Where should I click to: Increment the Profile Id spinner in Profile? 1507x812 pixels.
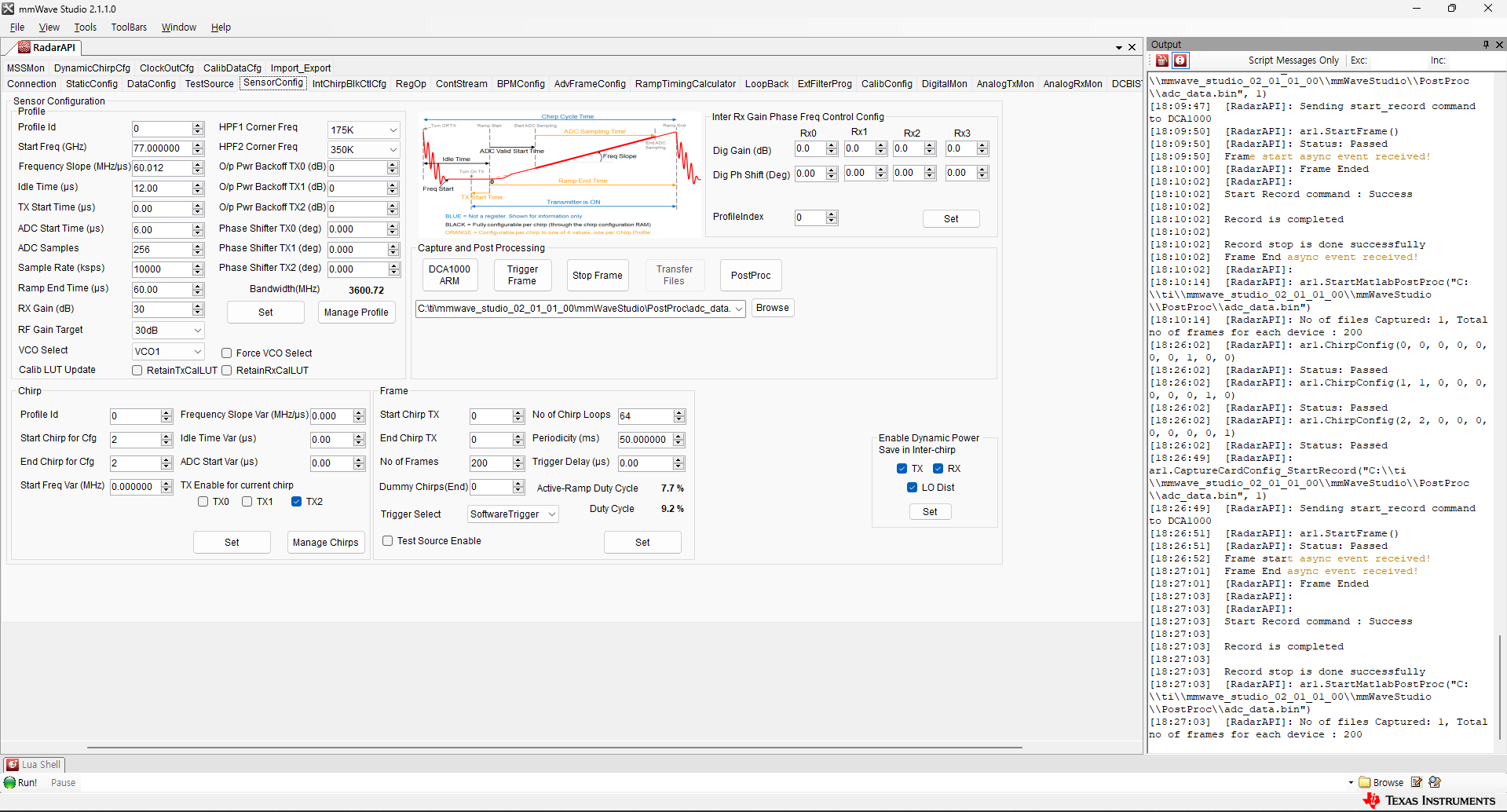[x=198, y=126]
